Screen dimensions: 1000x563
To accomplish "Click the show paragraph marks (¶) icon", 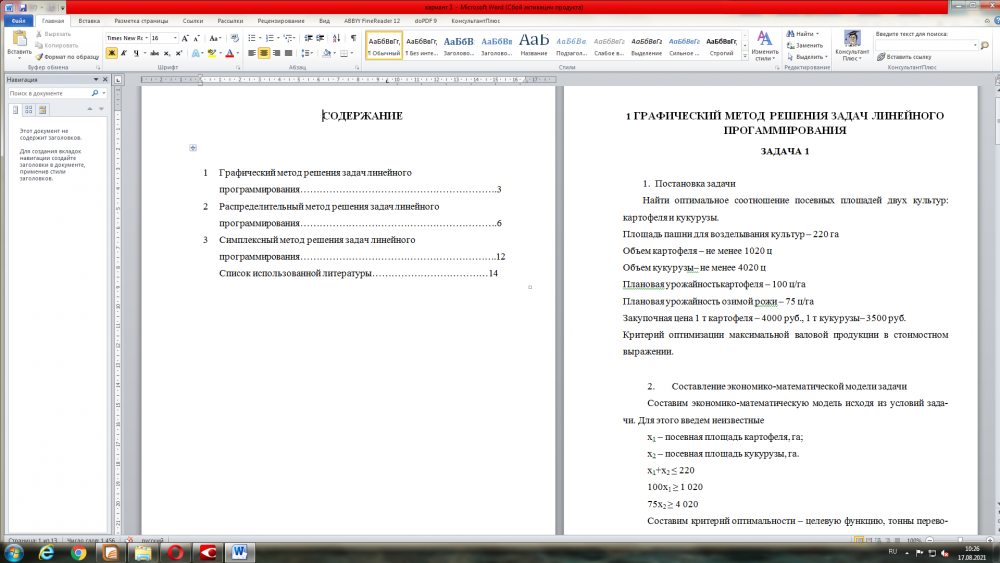I will tap(353, 38).
